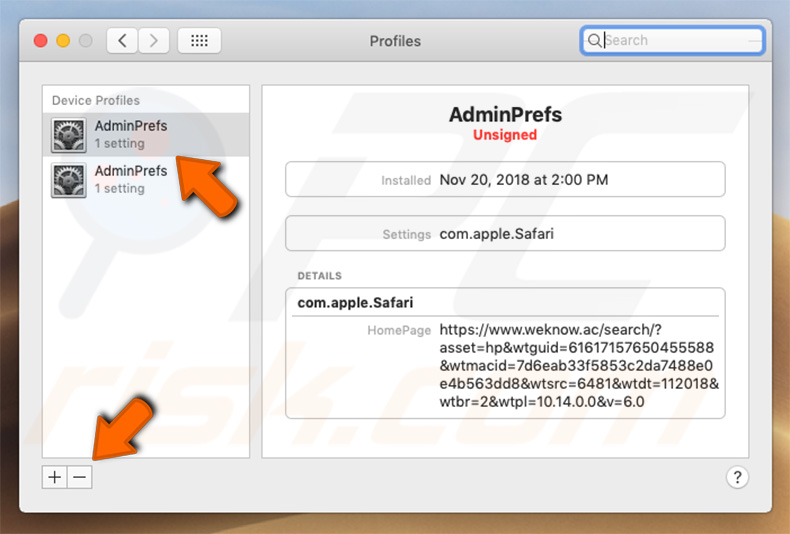Click the gear icon of the unhighlighted AdminPrefs
This screenshot has height=534, width=790.
coord(69,180)
